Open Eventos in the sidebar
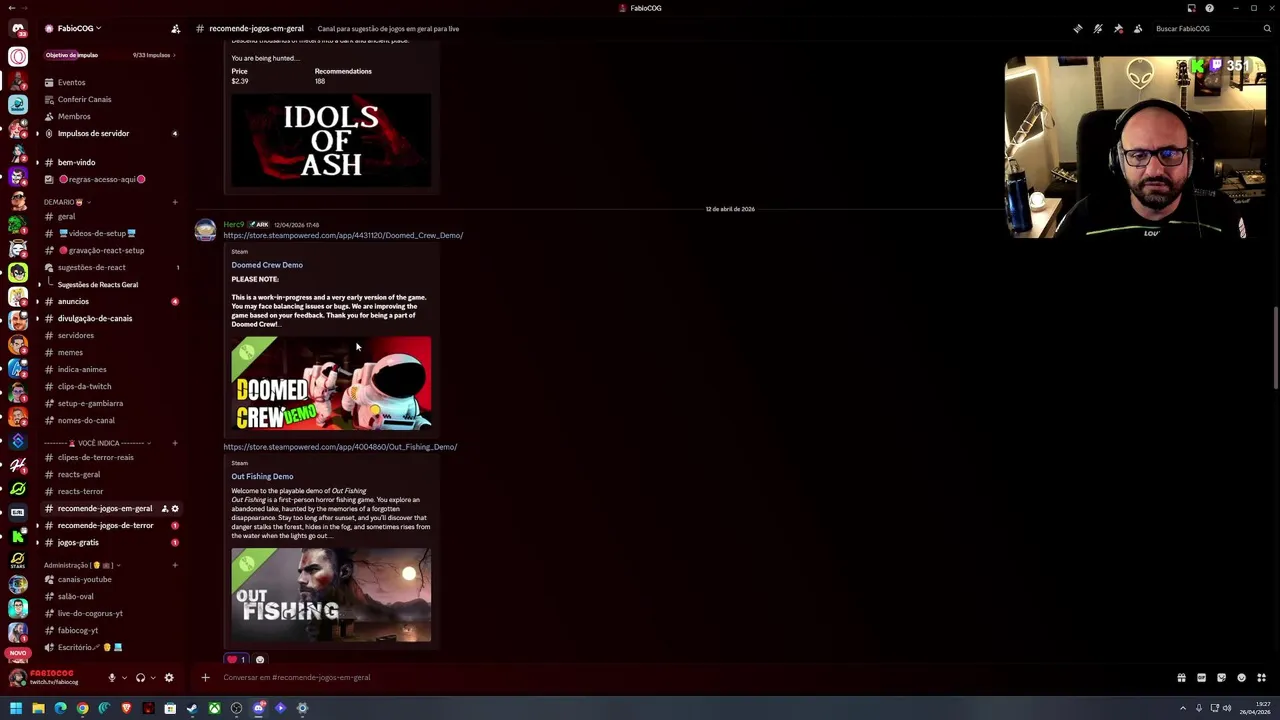The height and width of the screenshot is (720, 1280). point(110,82)
